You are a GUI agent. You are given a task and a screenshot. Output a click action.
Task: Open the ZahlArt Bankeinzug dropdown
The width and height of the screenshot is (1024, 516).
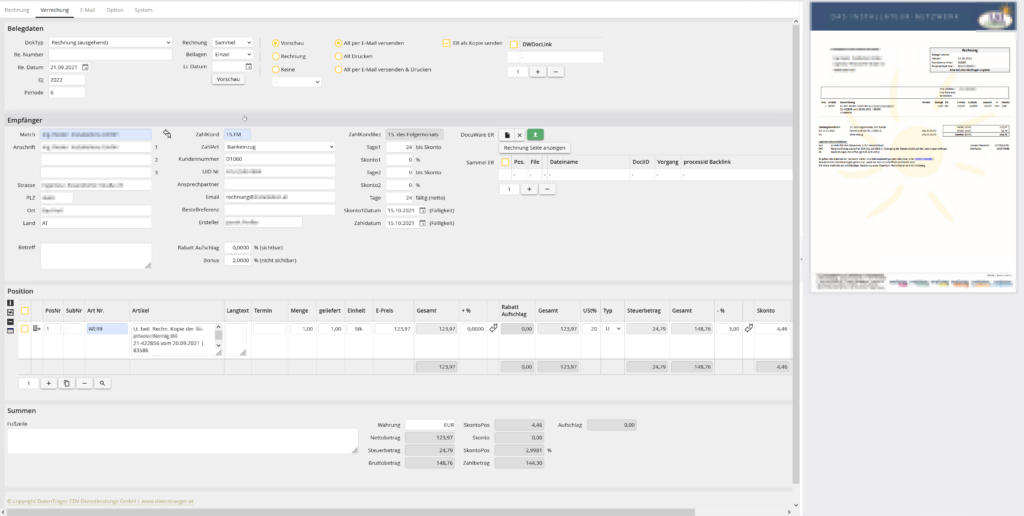280,147
